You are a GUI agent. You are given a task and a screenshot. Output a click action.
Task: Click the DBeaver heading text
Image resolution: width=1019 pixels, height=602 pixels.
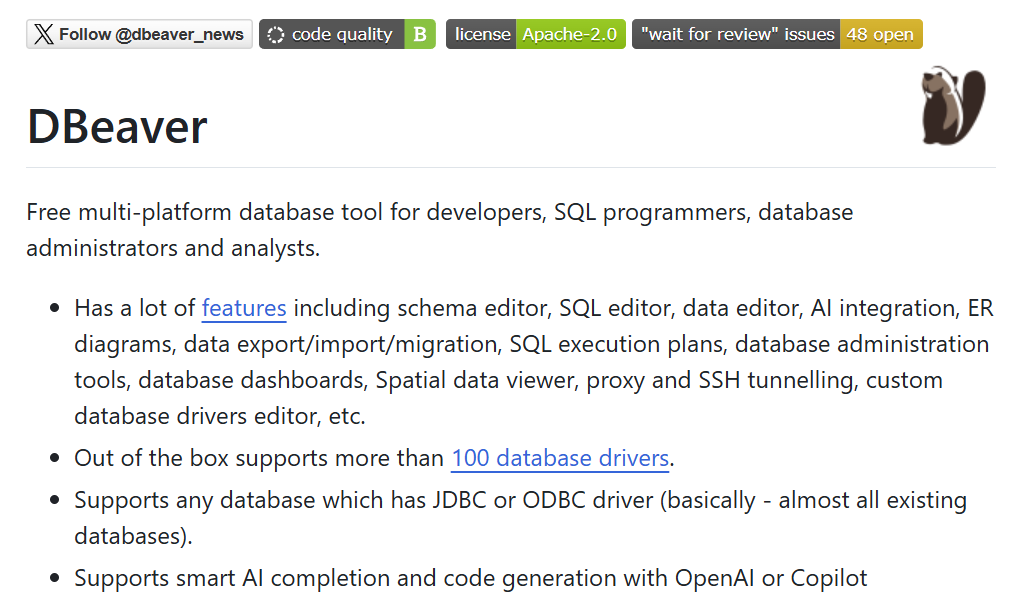click(117, 126)
